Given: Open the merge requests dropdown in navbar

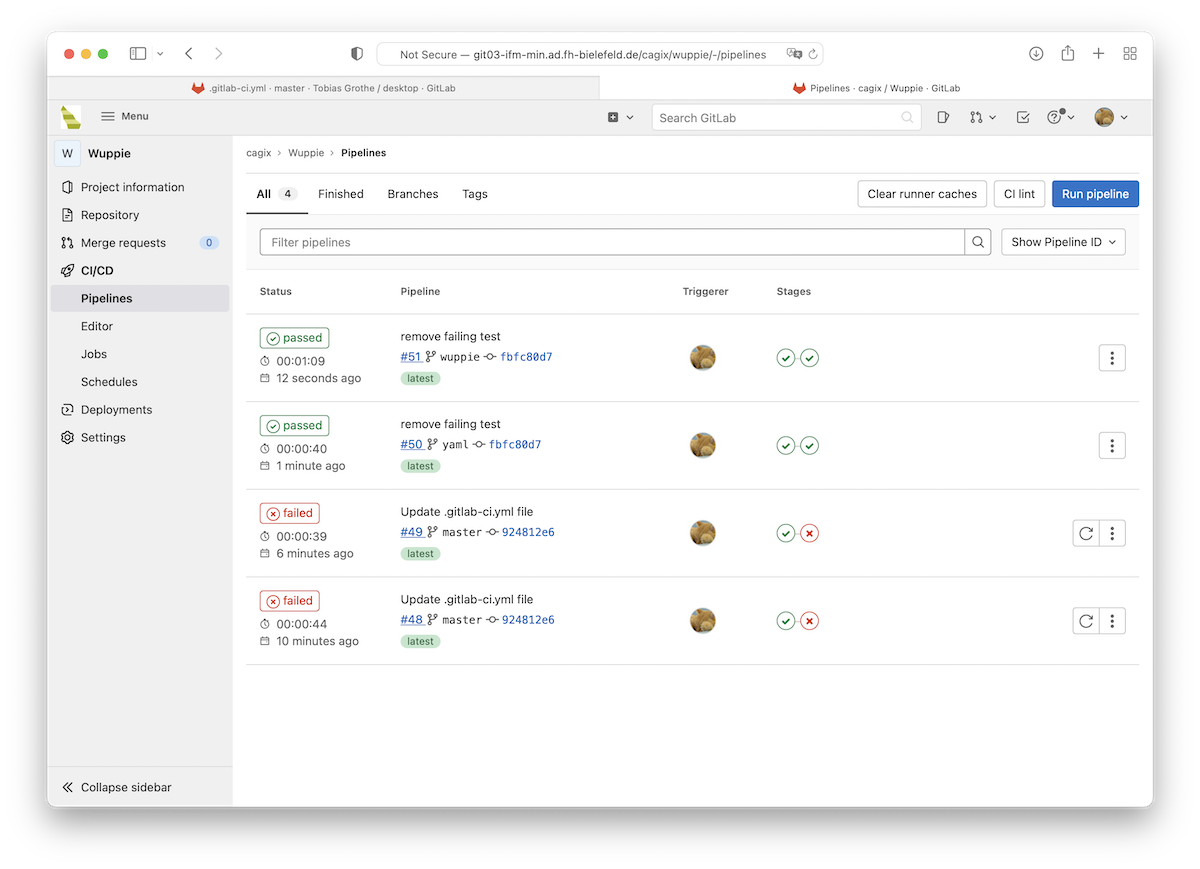Looking at the screenshot, I should 982,118.
